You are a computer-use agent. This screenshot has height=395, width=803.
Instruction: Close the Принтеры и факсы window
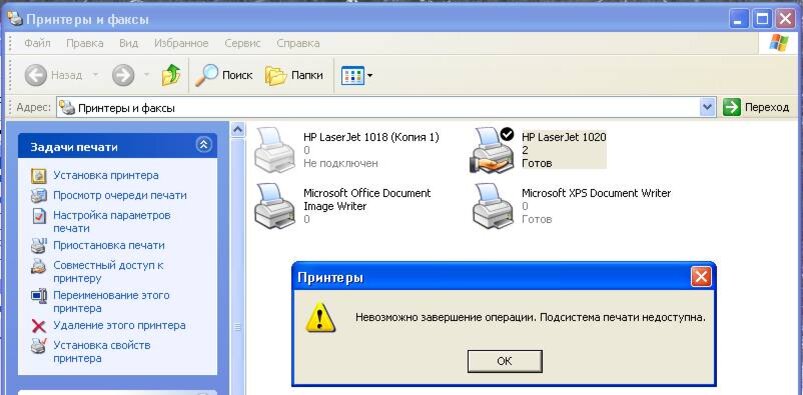click(785, 19)
